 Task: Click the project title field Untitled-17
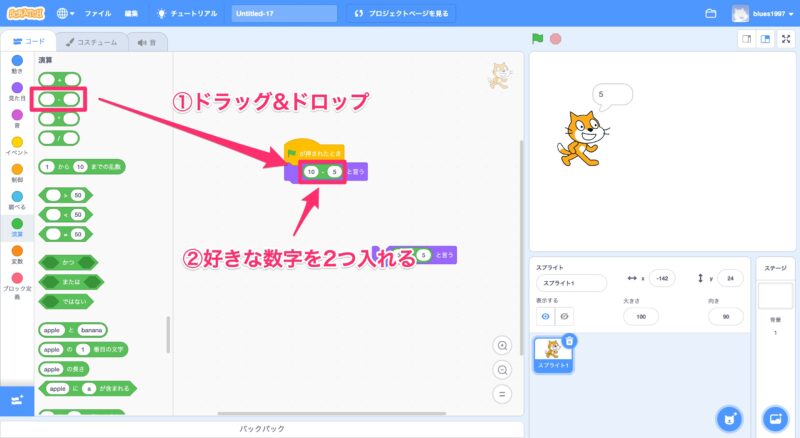point(284,14)
